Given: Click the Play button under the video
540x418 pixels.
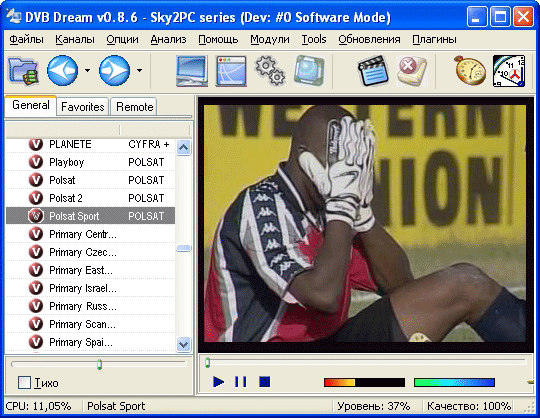Looking at the screenshot, I should [x=218, y=382].
